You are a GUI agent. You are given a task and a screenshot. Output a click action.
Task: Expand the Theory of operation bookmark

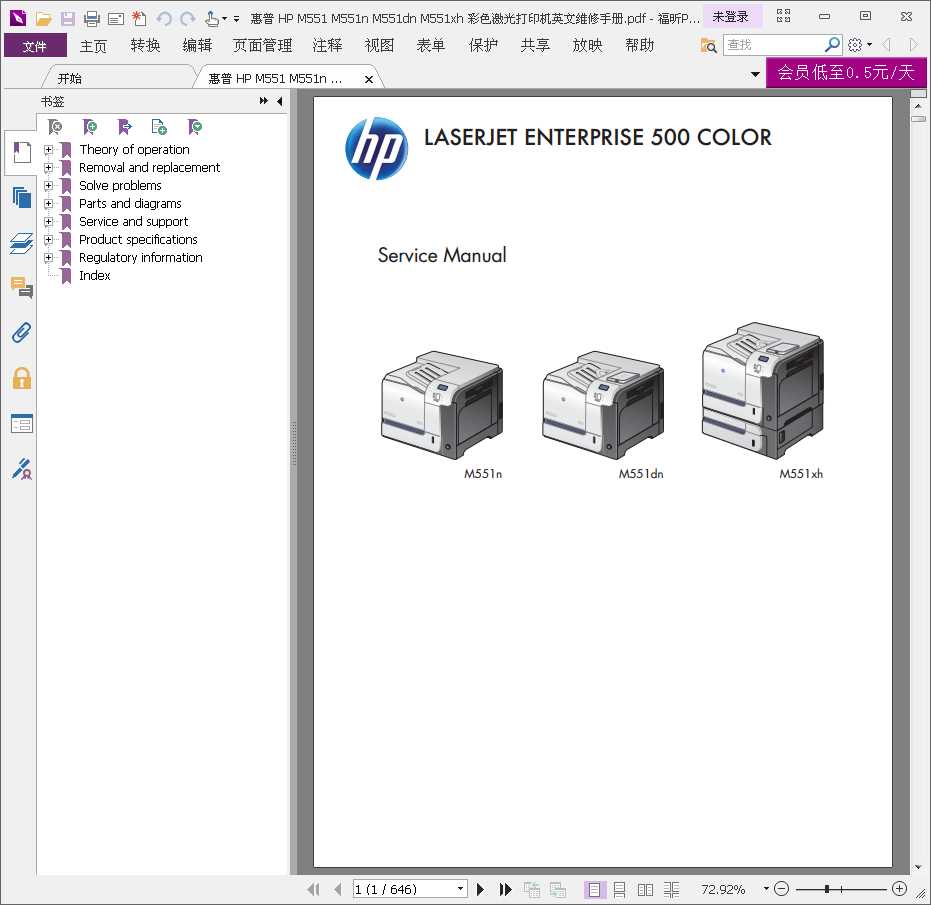point(49,150)
